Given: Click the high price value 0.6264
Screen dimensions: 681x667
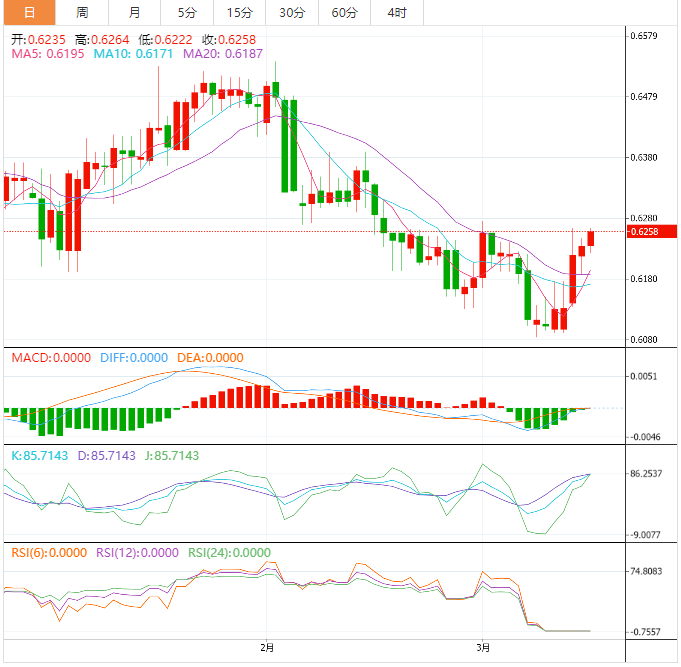Looking at the screenshot, I should coord(110,40).
